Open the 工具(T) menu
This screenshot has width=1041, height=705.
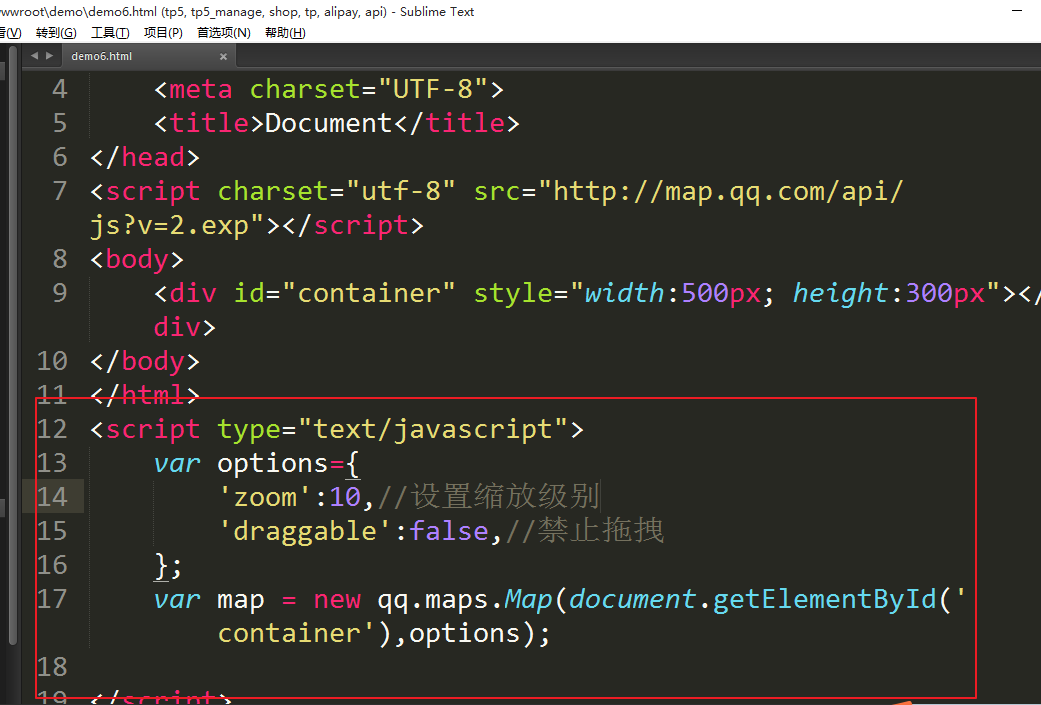click(110, 32)
